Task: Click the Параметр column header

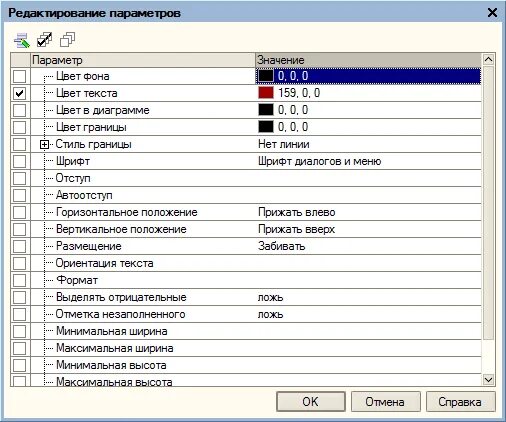Action: [x=143, y=60]
